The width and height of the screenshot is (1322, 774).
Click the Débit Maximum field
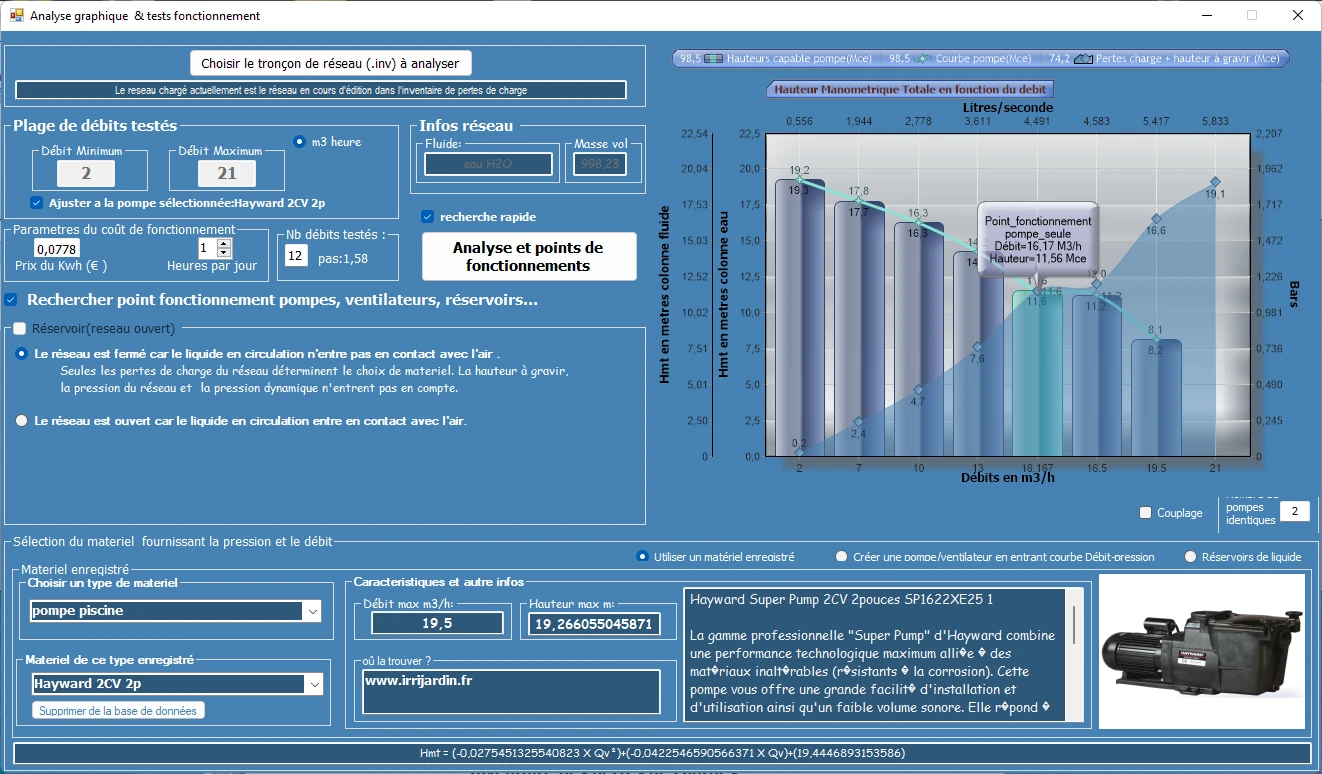[x=227, y=173]
